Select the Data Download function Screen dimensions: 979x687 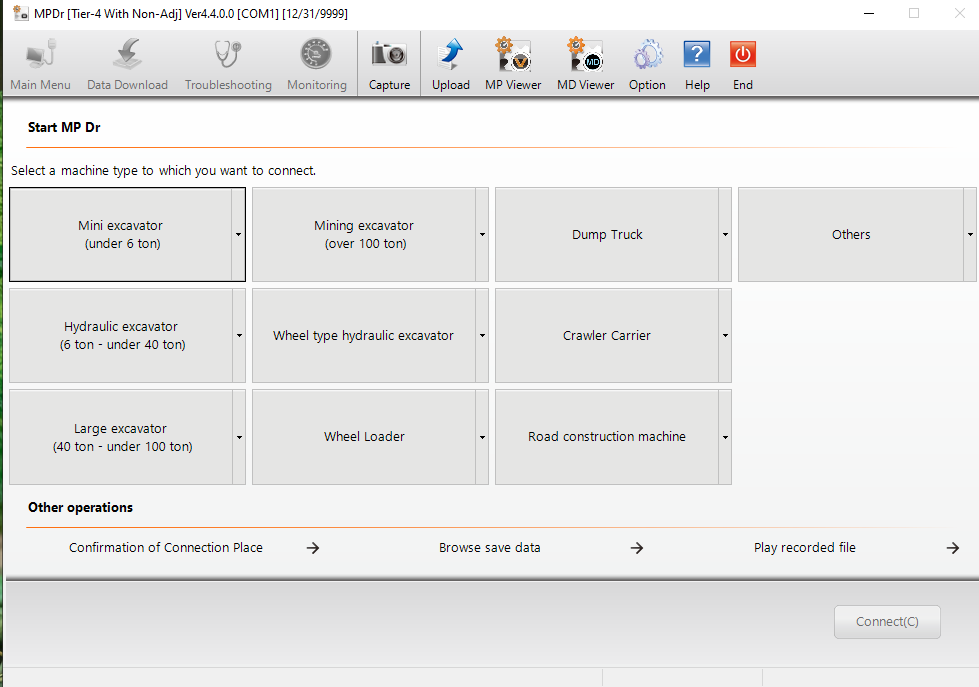pos(127,62)
